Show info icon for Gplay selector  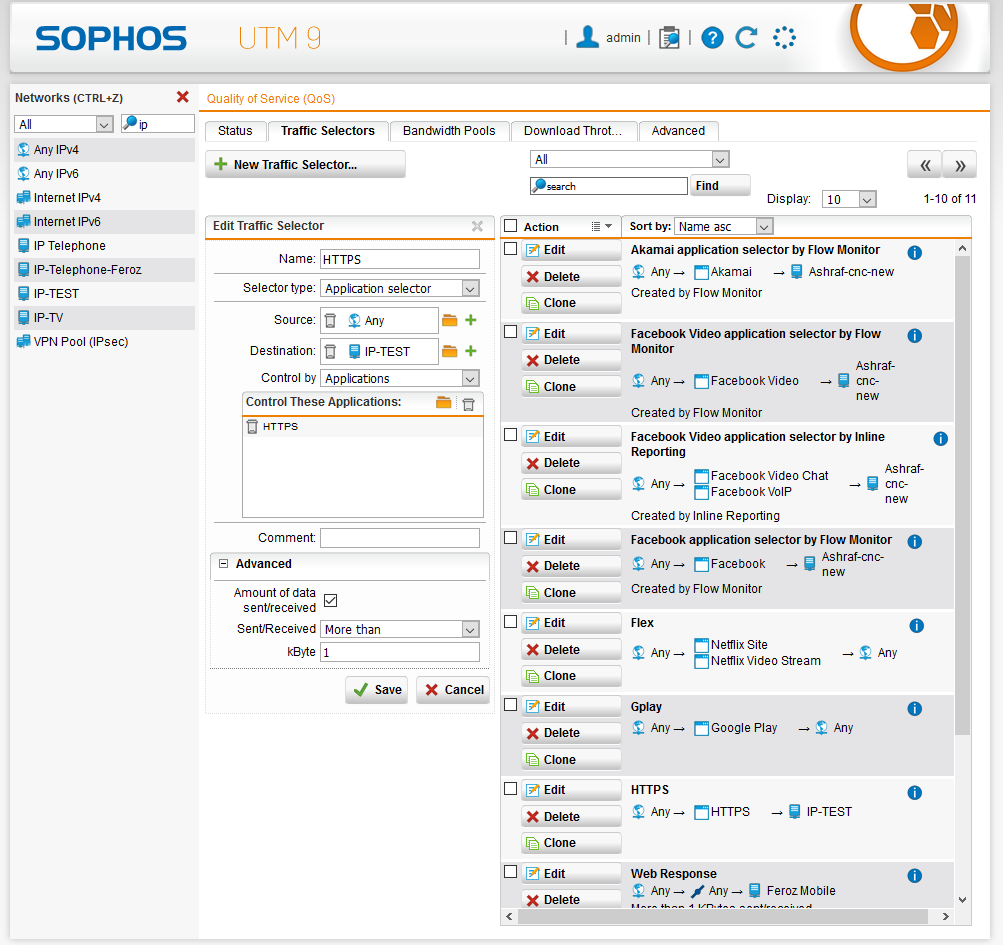[915, 709]
